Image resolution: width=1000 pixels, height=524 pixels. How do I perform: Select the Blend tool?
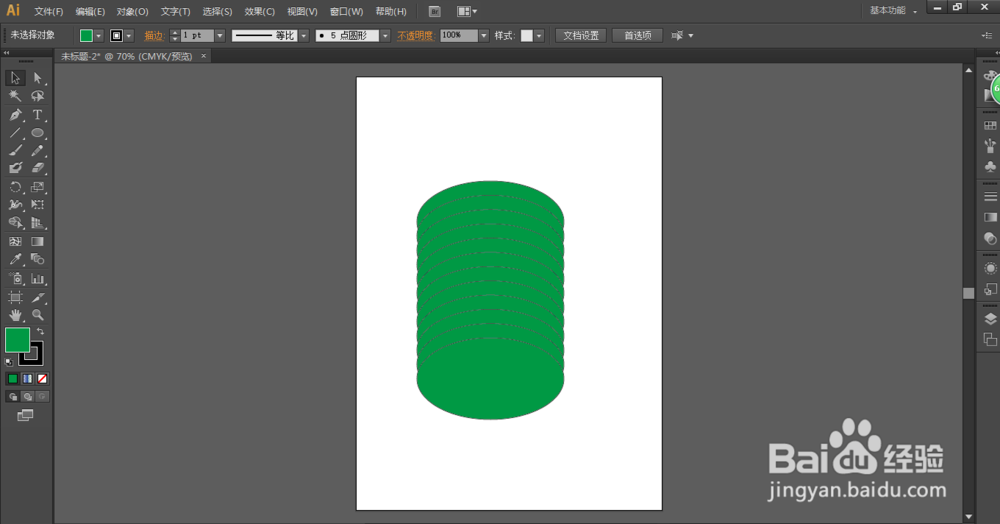tap(38, 259)
